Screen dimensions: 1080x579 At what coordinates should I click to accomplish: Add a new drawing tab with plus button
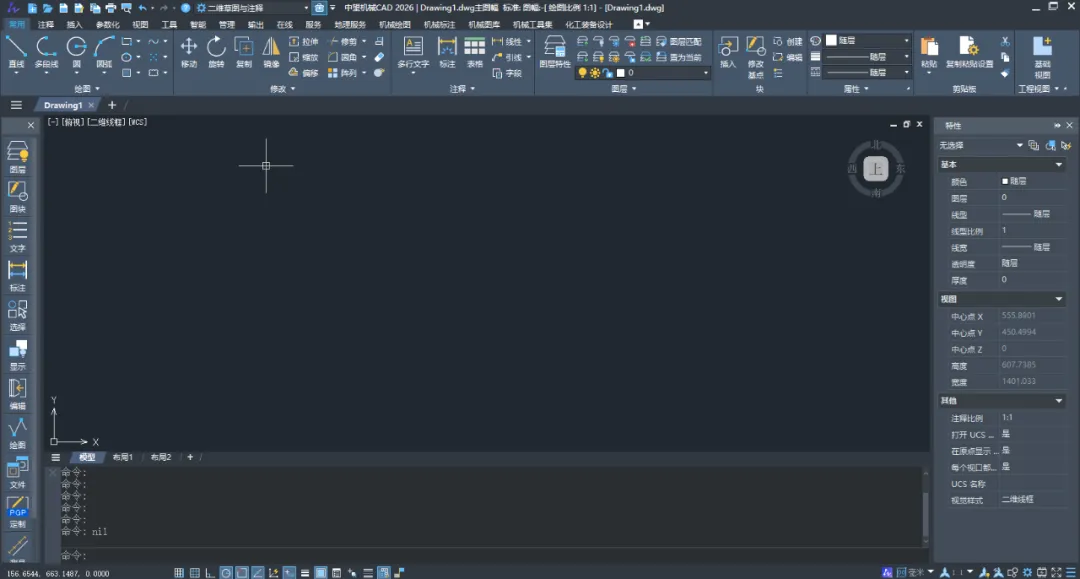click(112, 105)
